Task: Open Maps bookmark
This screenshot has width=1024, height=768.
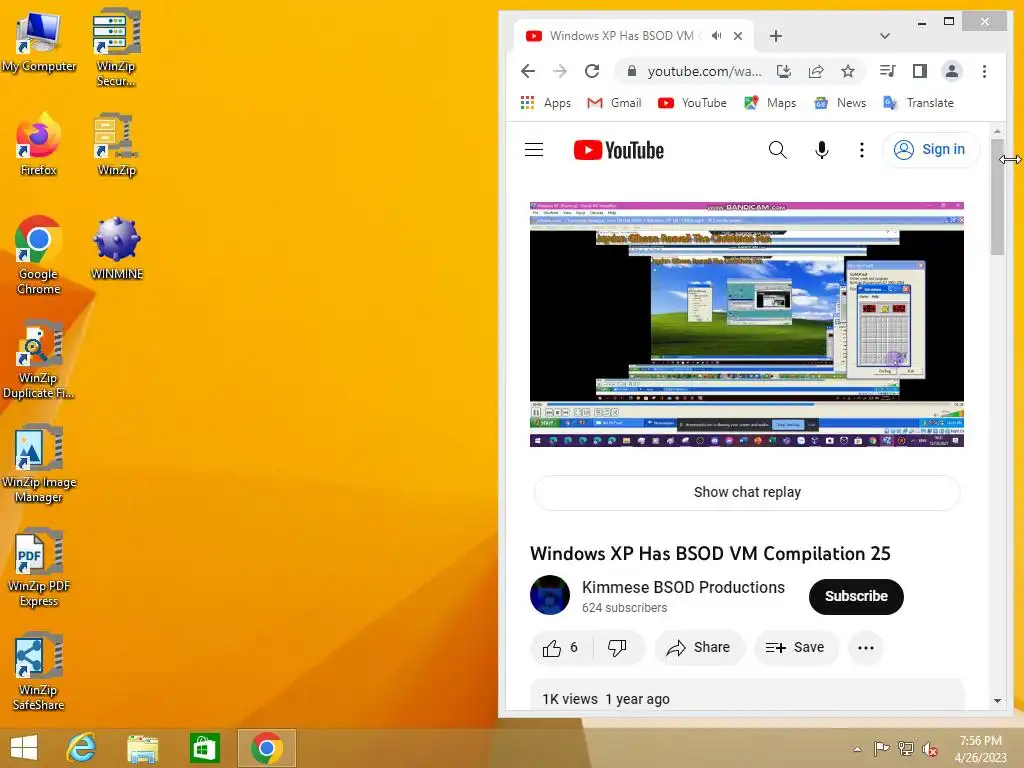Action: tap(770, 103)
